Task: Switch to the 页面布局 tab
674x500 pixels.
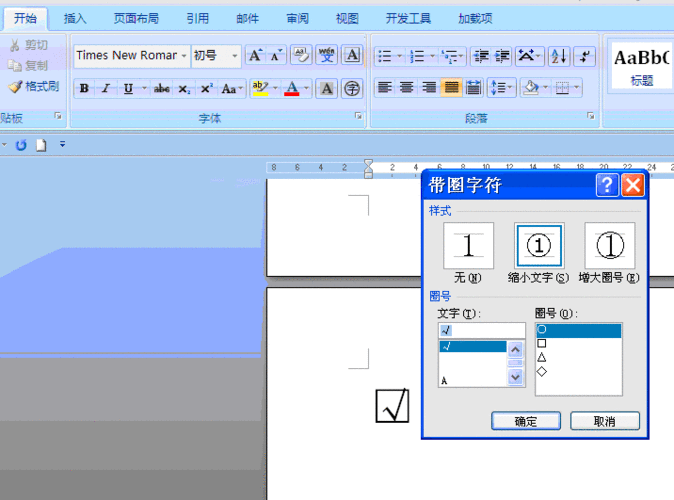Action: (136, 18)
